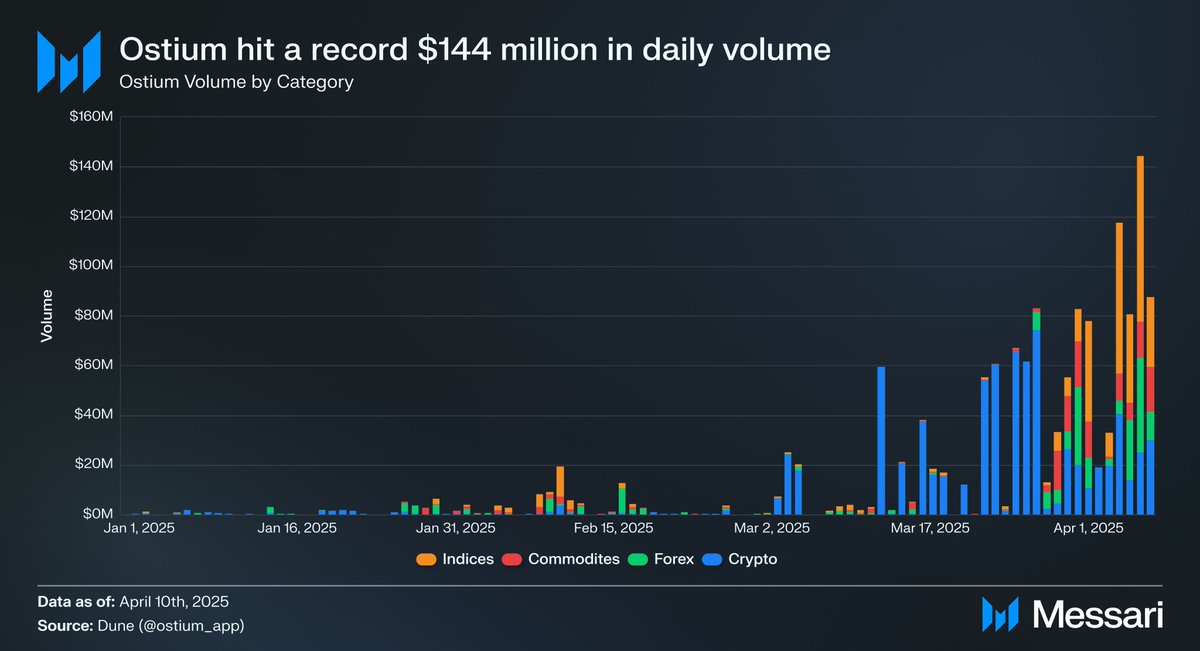
Task: Click the red Commodites legend swatch
Action: 511,559
